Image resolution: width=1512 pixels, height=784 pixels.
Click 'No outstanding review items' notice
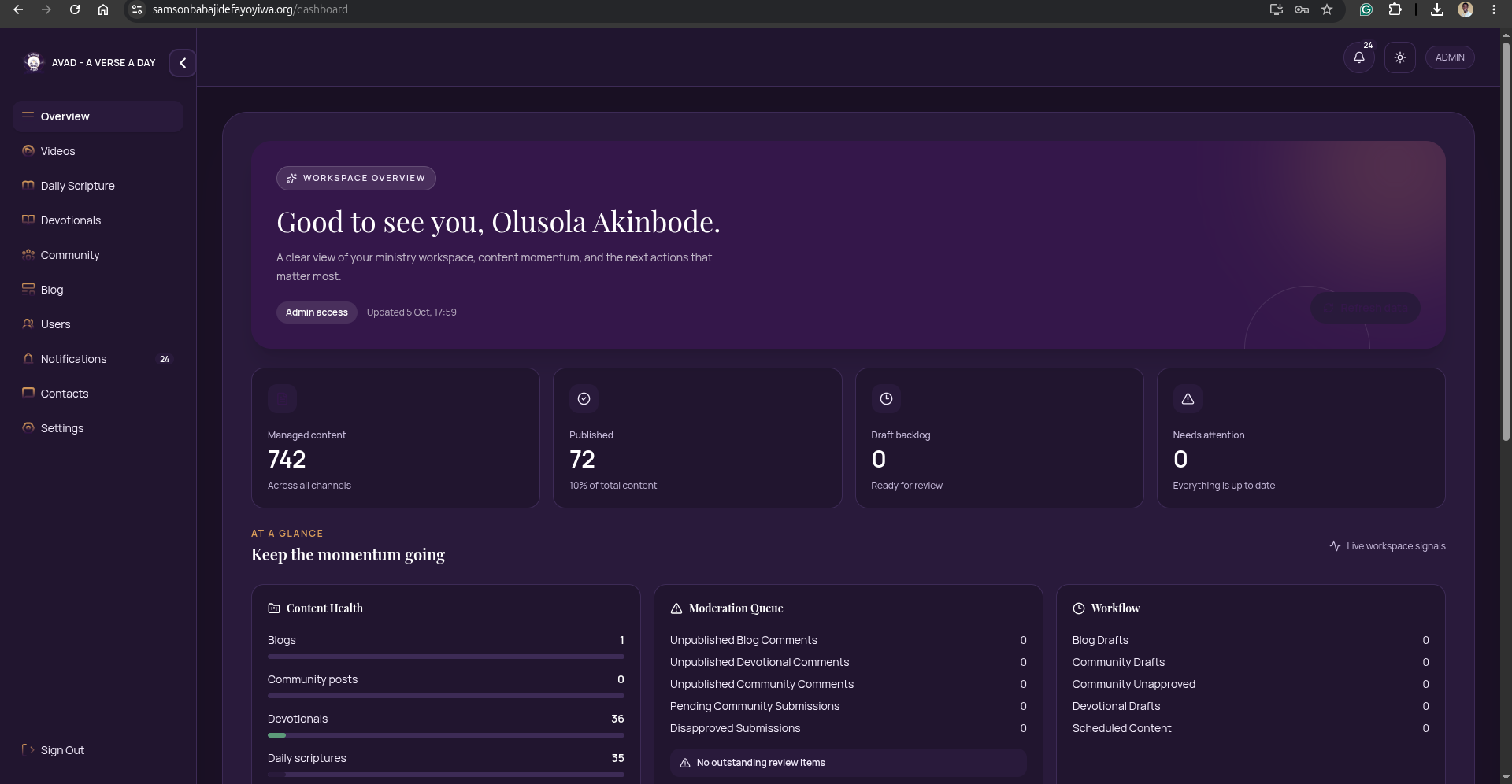tap(848, 763)
